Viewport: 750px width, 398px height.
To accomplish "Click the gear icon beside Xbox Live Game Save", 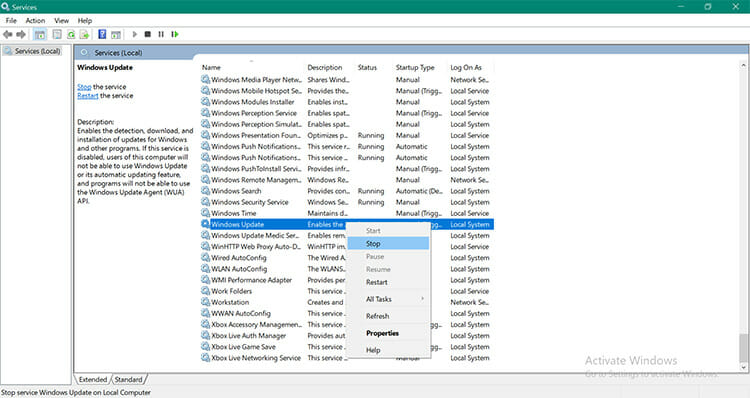I will coord(205,347).
